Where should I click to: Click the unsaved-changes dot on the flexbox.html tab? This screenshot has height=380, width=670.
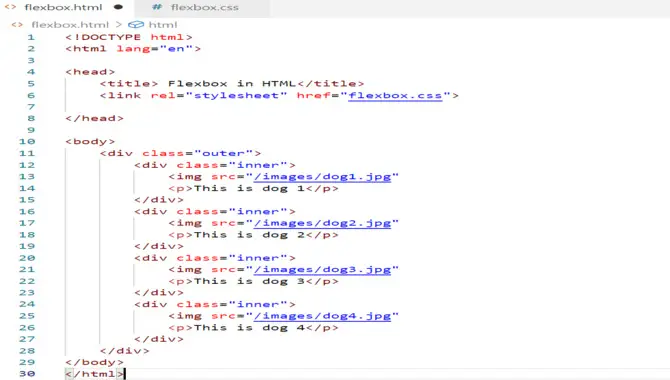(118, 7)
